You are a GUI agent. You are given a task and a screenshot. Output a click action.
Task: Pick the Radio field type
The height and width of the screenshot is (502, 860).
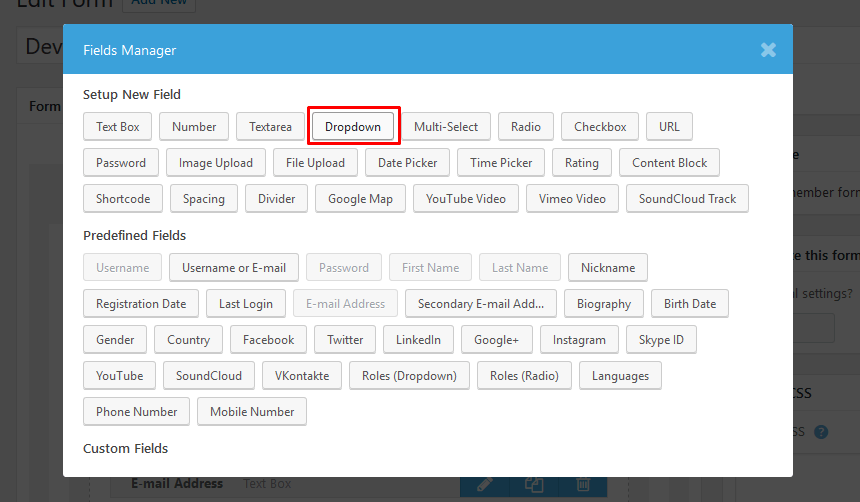click(x=526, y=127)
